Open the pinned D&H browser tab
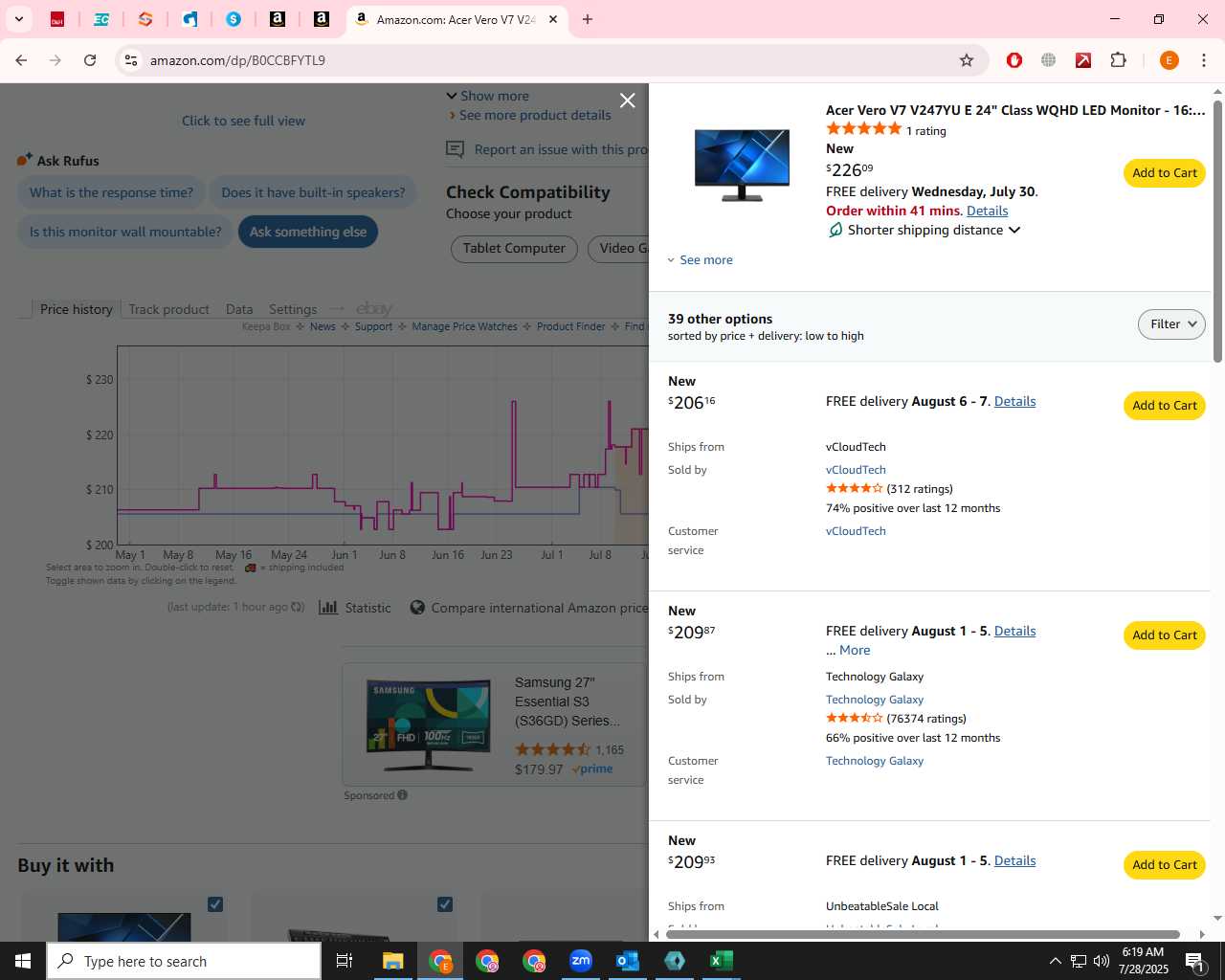Image resolution: width=1225 pixels, height=980 pixels. 57,19
